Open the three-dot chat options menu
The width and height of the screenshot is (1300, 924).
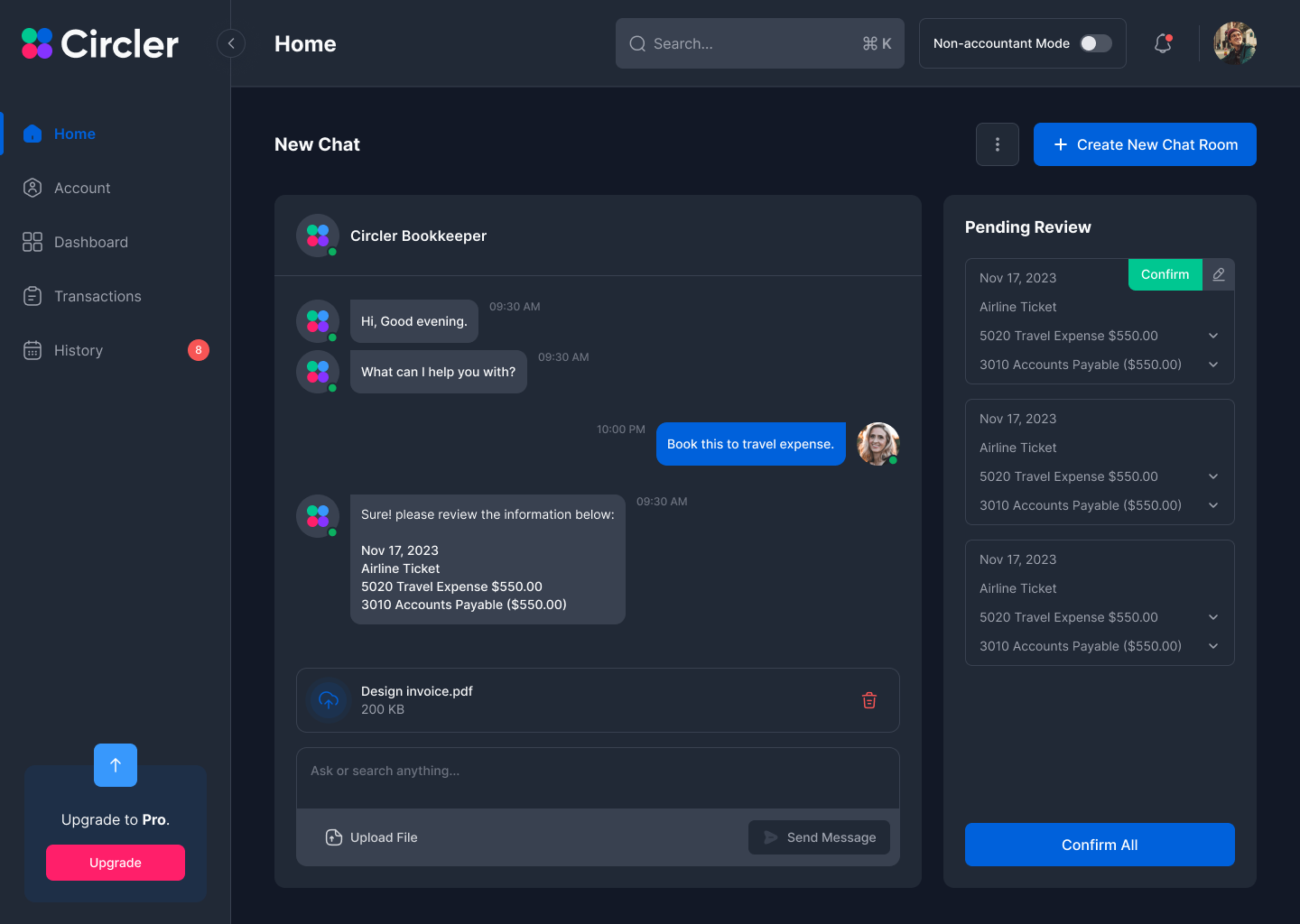[x=997, y=144]
